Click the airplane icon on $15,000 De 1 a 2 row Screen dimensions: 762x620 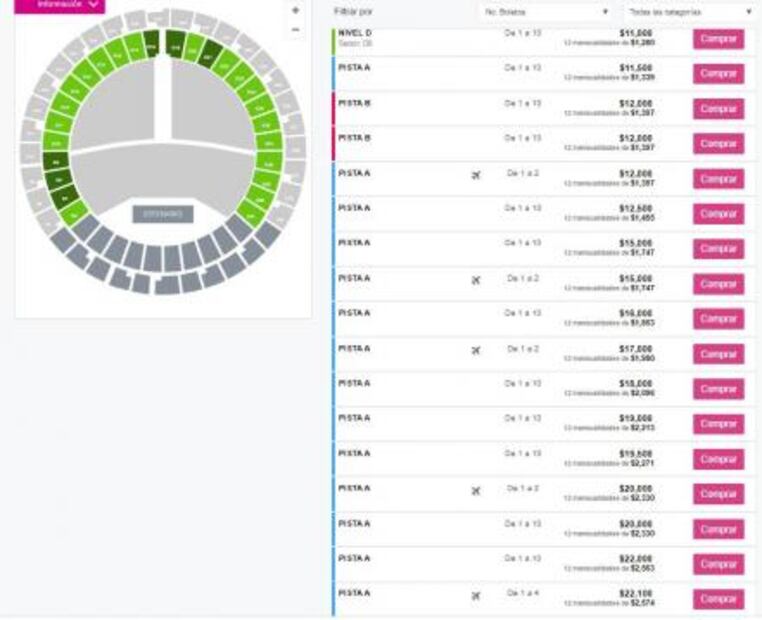coord(475,280)
